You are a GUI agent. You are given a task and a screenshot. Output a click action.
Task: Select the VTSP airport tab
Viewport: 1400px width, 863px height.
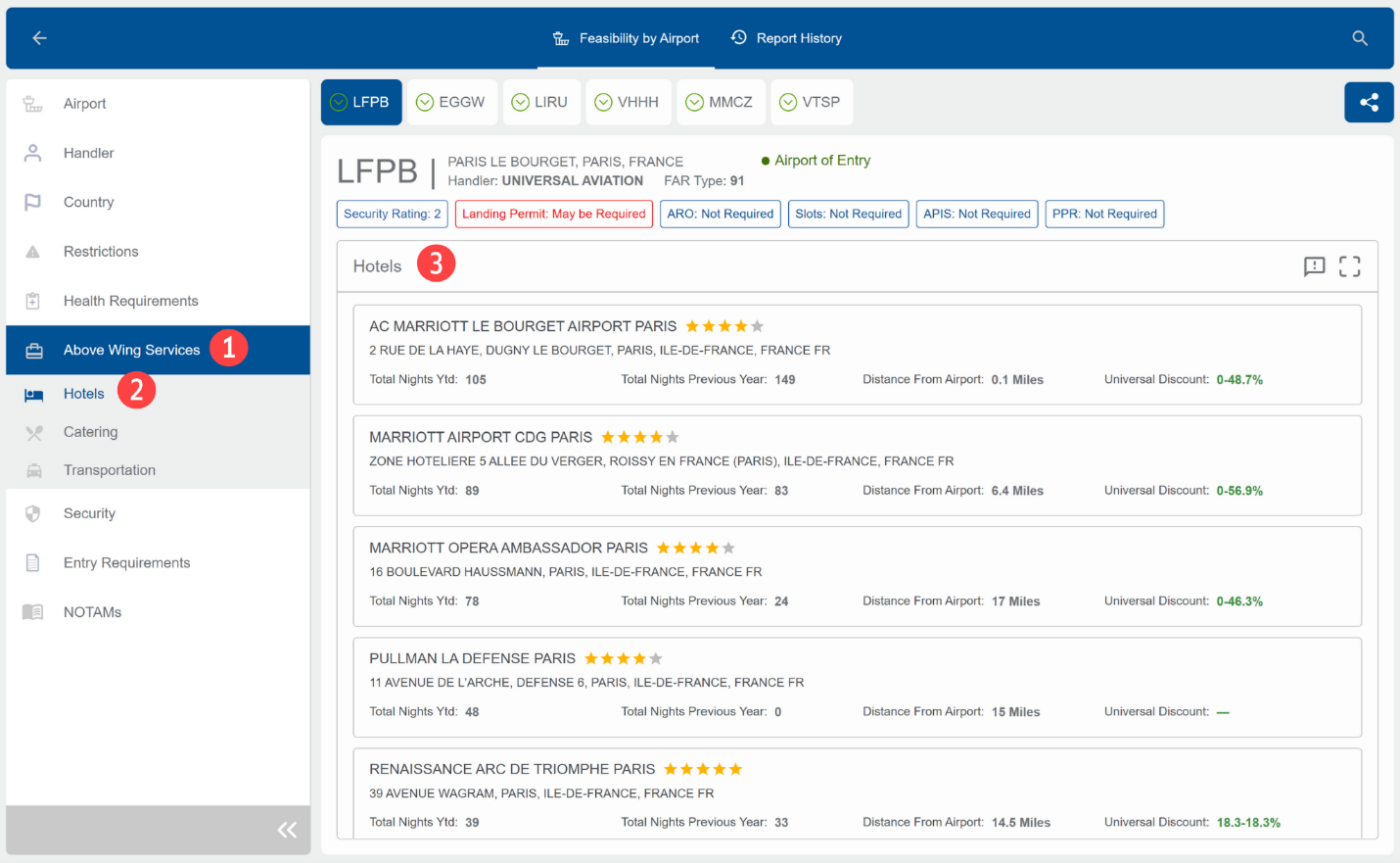click(x=812, y=102)
